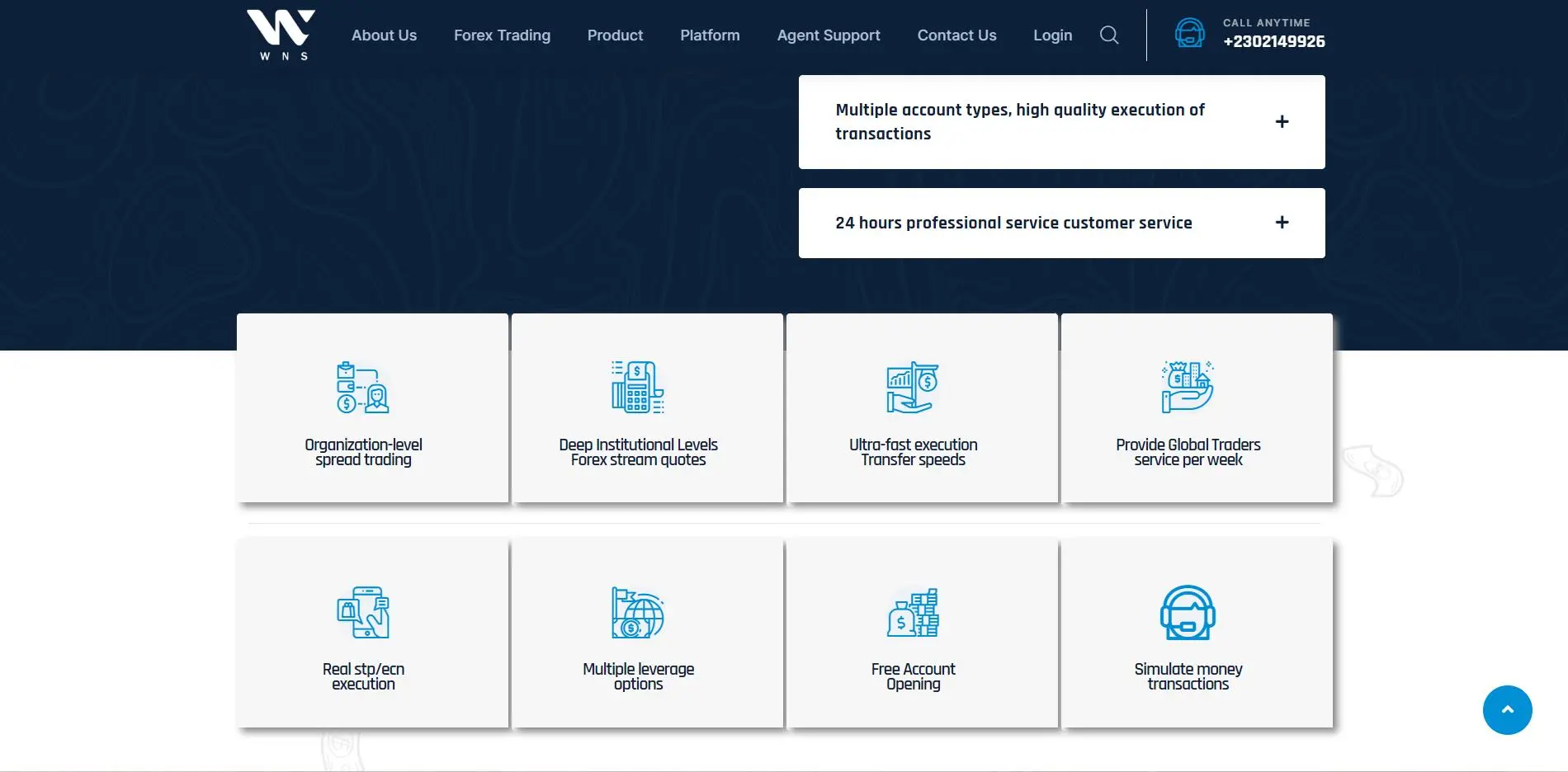1568x772 pixels.
Task: Click Simulate money transactions headset icon
Action: point(1188,612)
